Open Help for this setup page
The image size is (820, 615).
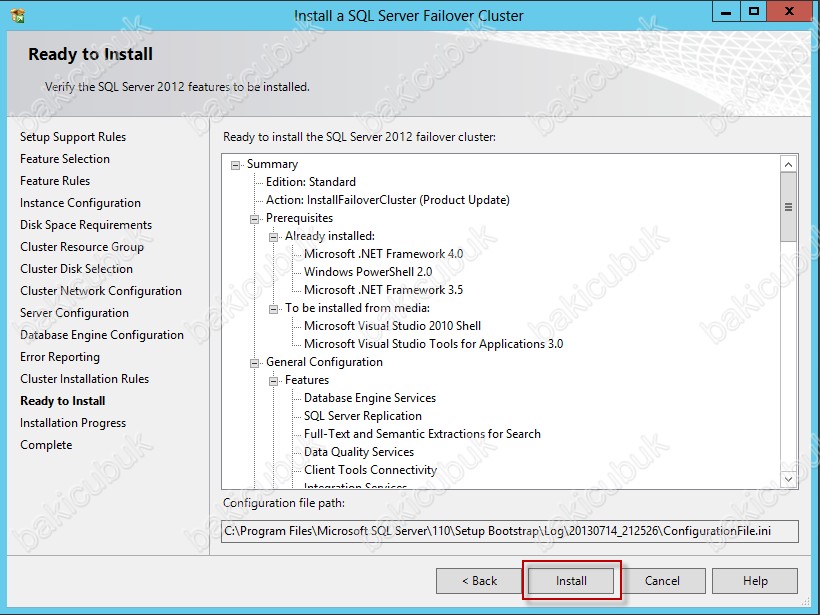755,580
